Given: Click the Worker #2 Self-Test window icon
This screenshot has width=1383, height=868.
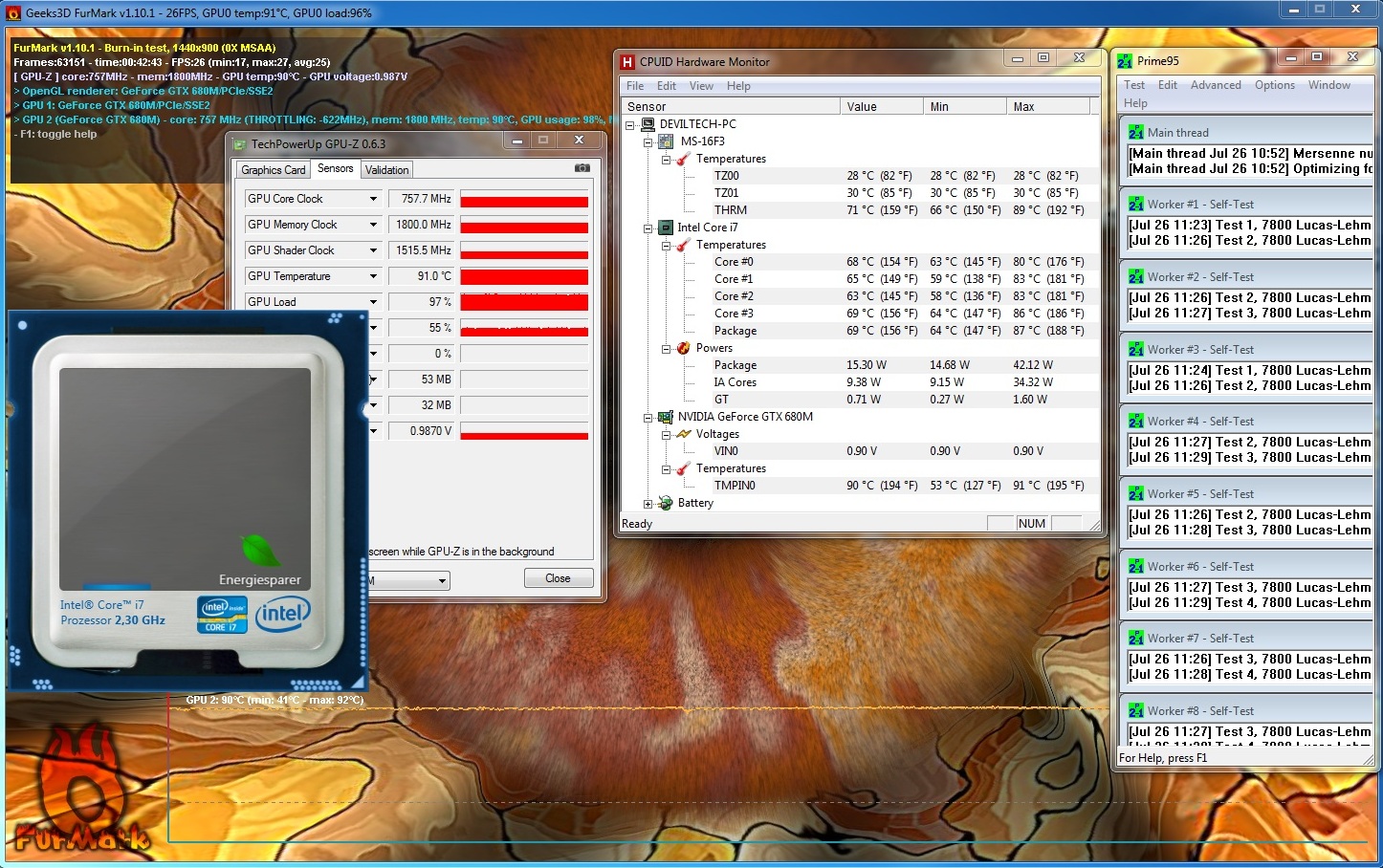Looking at the screenshot, I should pyautogui.click(x=1136, y=276).
